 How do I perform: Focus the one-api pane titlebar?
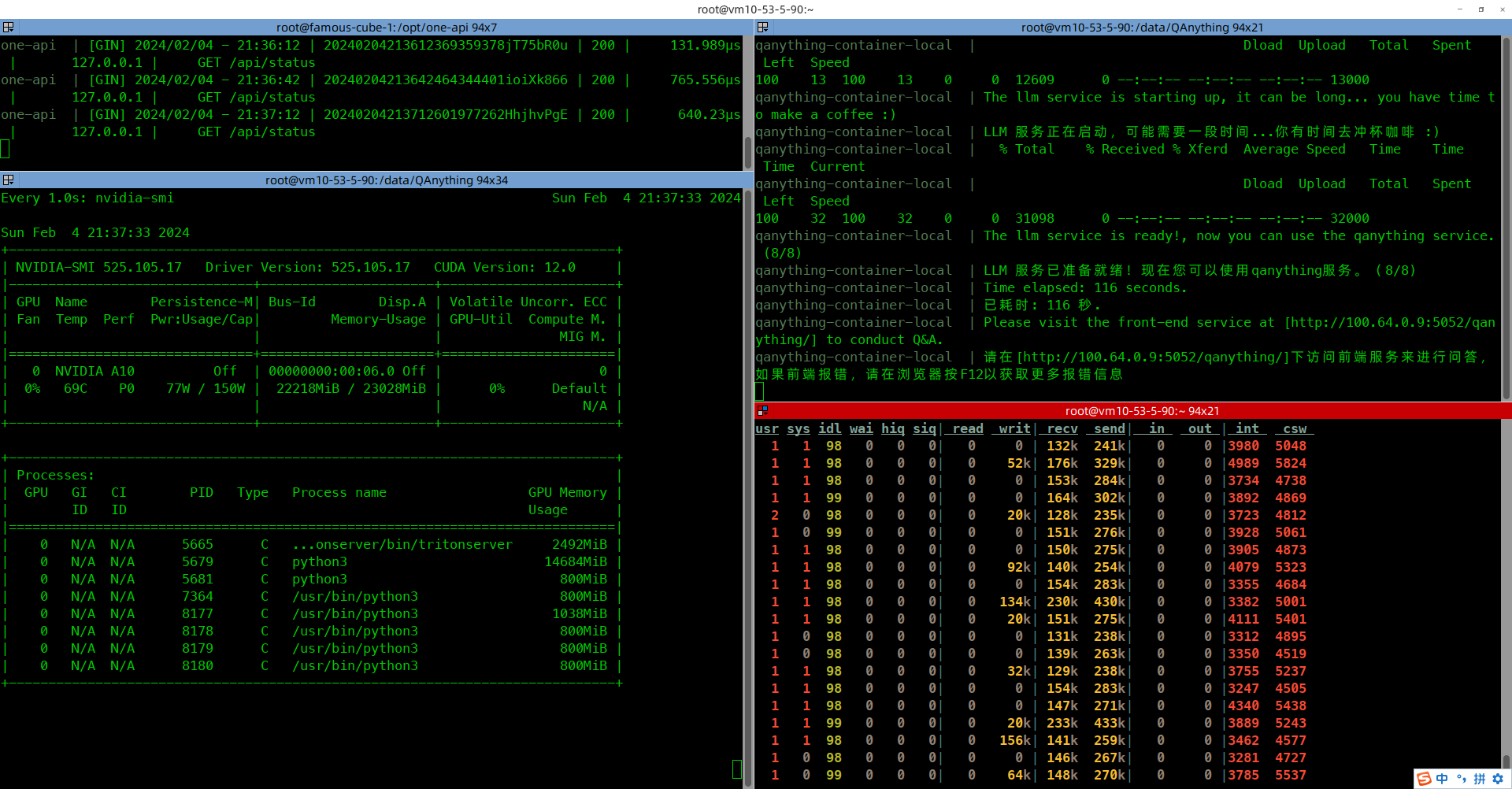click(x=376, y=28)
